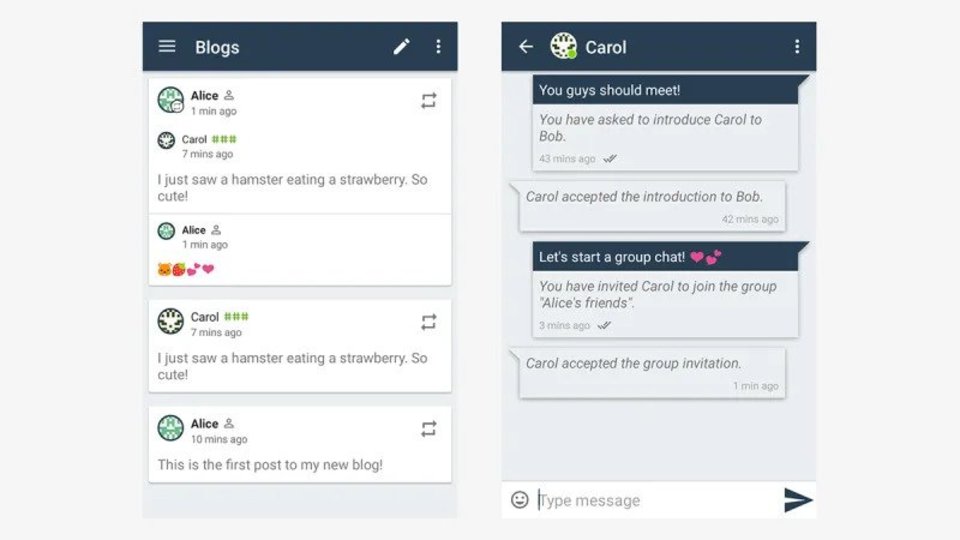
Task: Reblog Alice's first blog post
Action: 429,429
